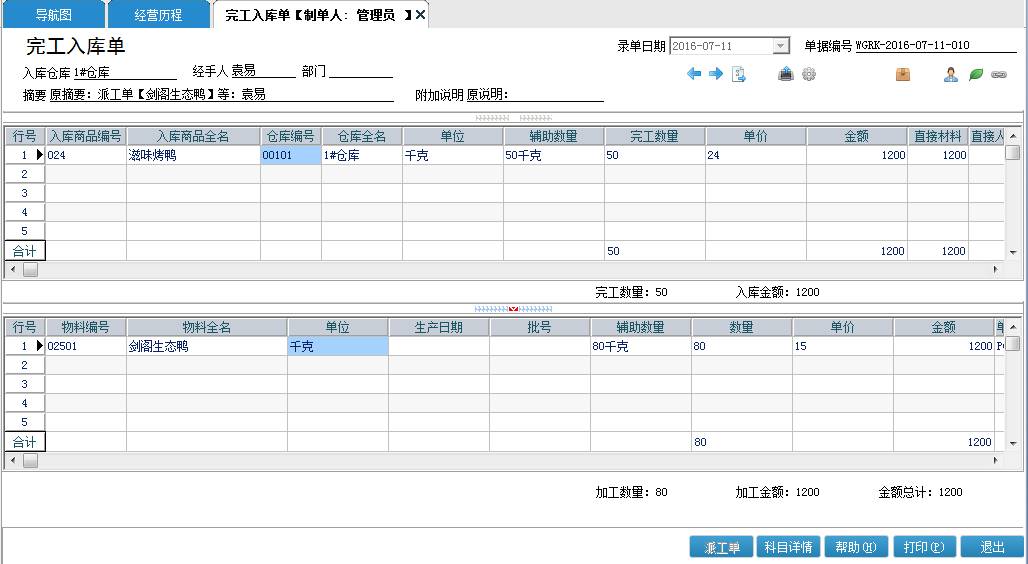The height and width of the screenshot is (564, 1028).
Task: Select the highlighted 00101 cell
Action: tap(290, 155)
